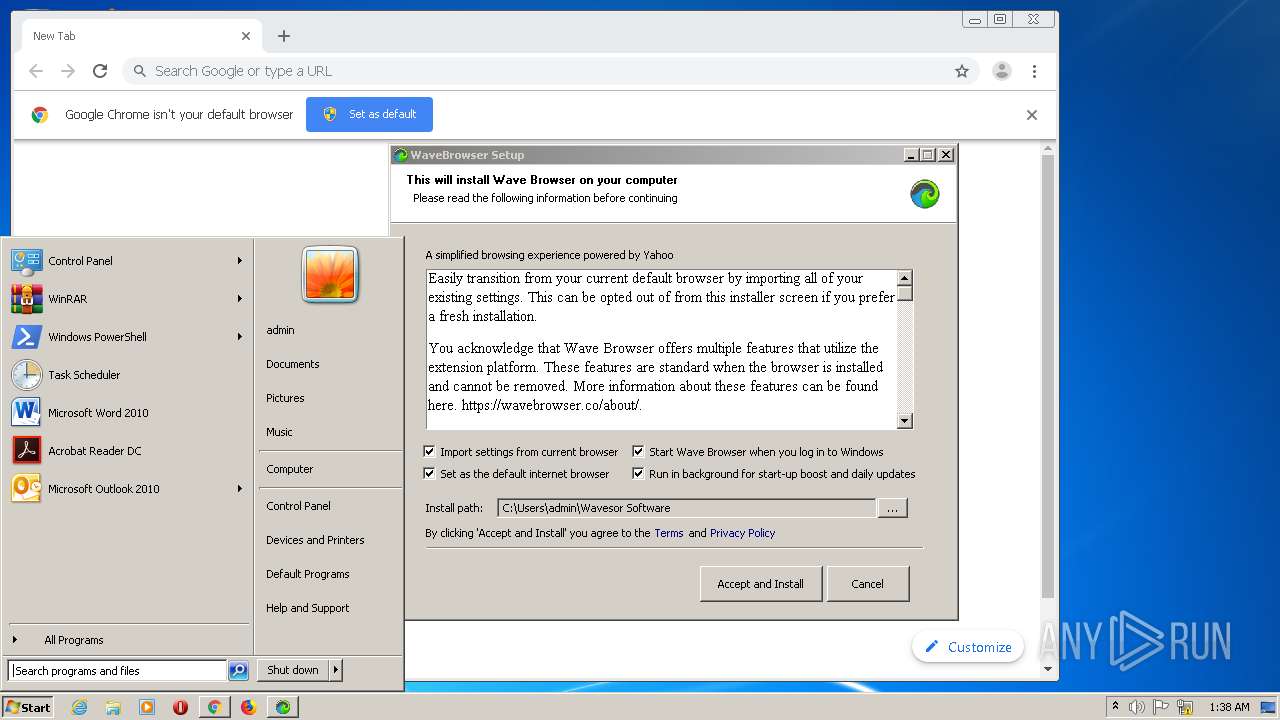Open Pictures from Start menu

285,398
